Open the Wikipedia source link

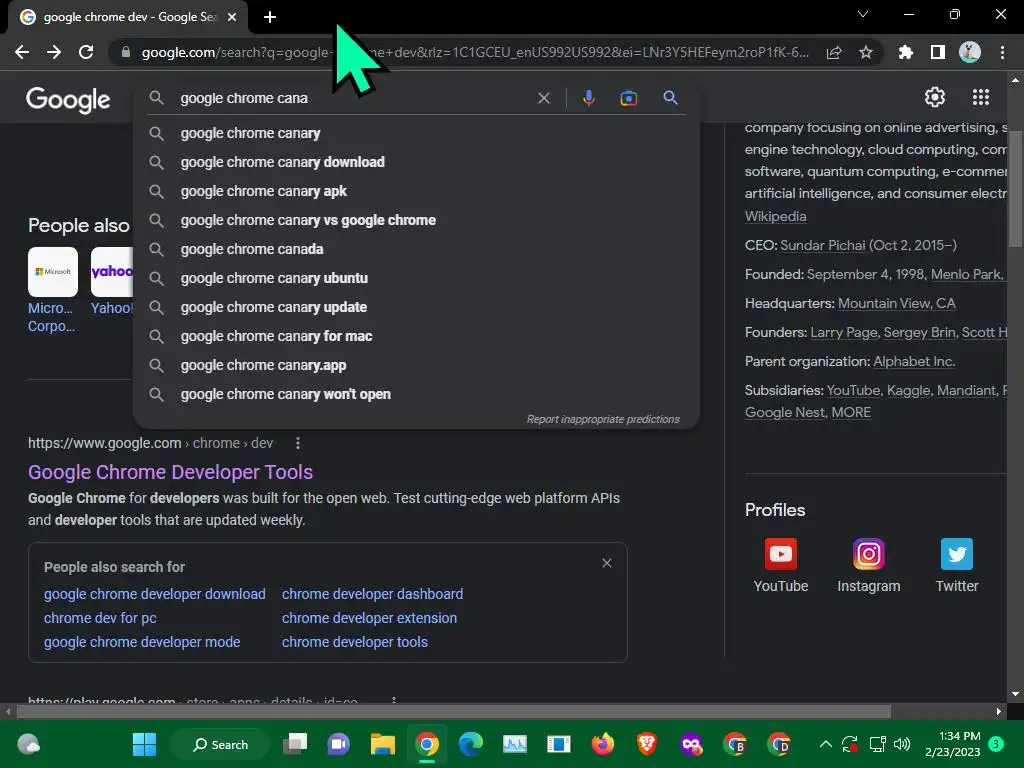click(775, 216)
